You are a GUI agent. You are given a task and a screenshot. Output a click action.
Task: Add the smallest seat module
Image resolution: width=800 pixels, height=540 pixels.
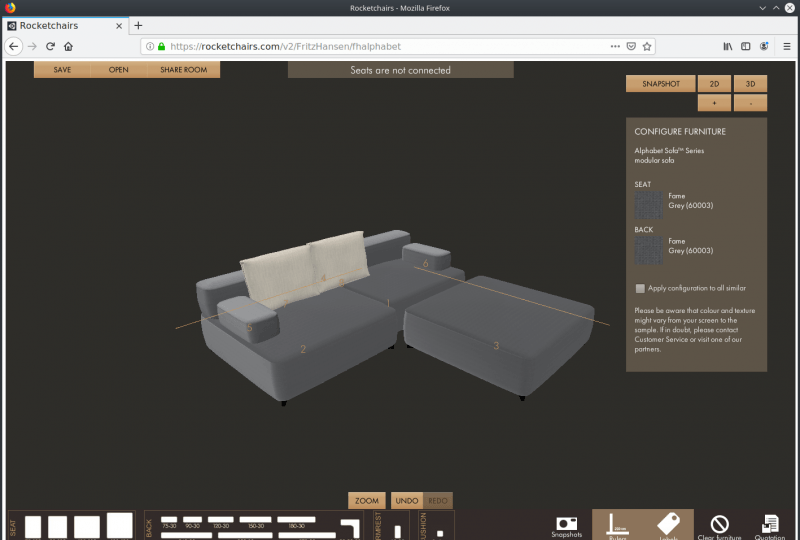[33, 527]
